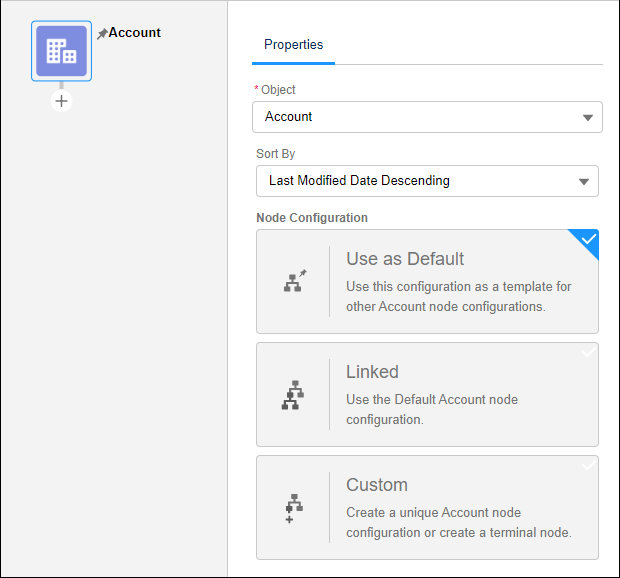The image size is (620, 578).
Task: Click the Linked hierarchy icon
Action: (291, 395)
